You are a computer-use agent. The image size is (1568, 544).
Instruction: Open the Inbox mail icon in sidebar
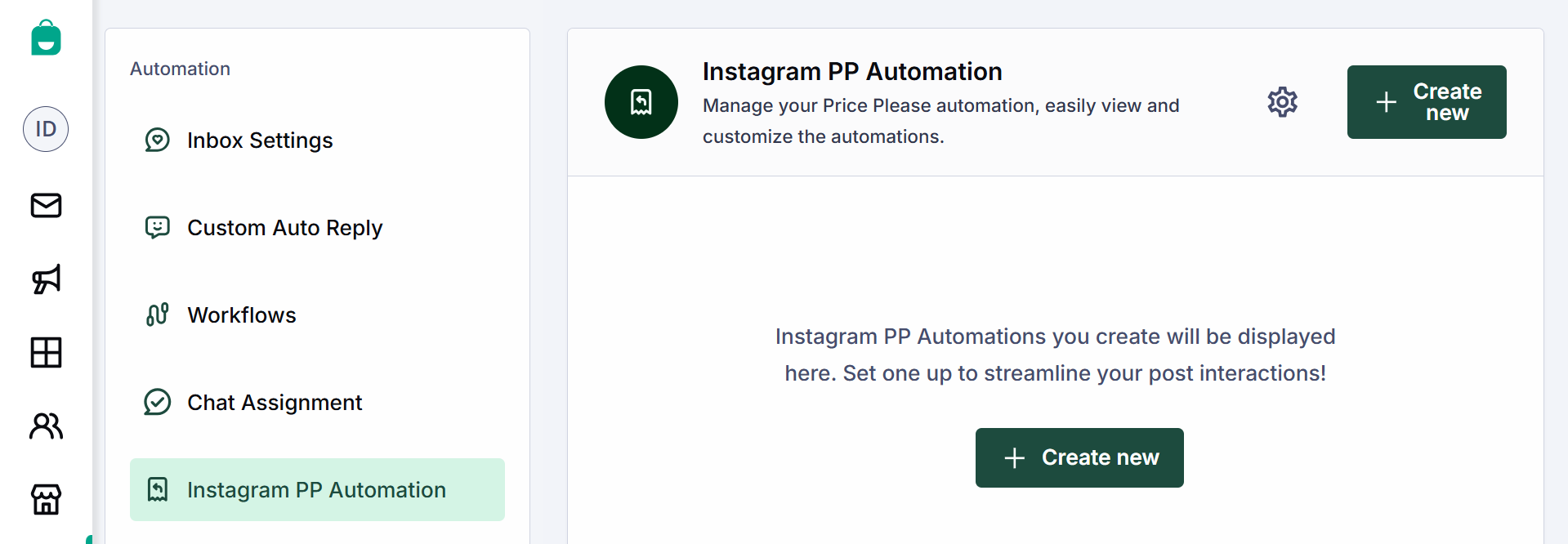(46, 206)
